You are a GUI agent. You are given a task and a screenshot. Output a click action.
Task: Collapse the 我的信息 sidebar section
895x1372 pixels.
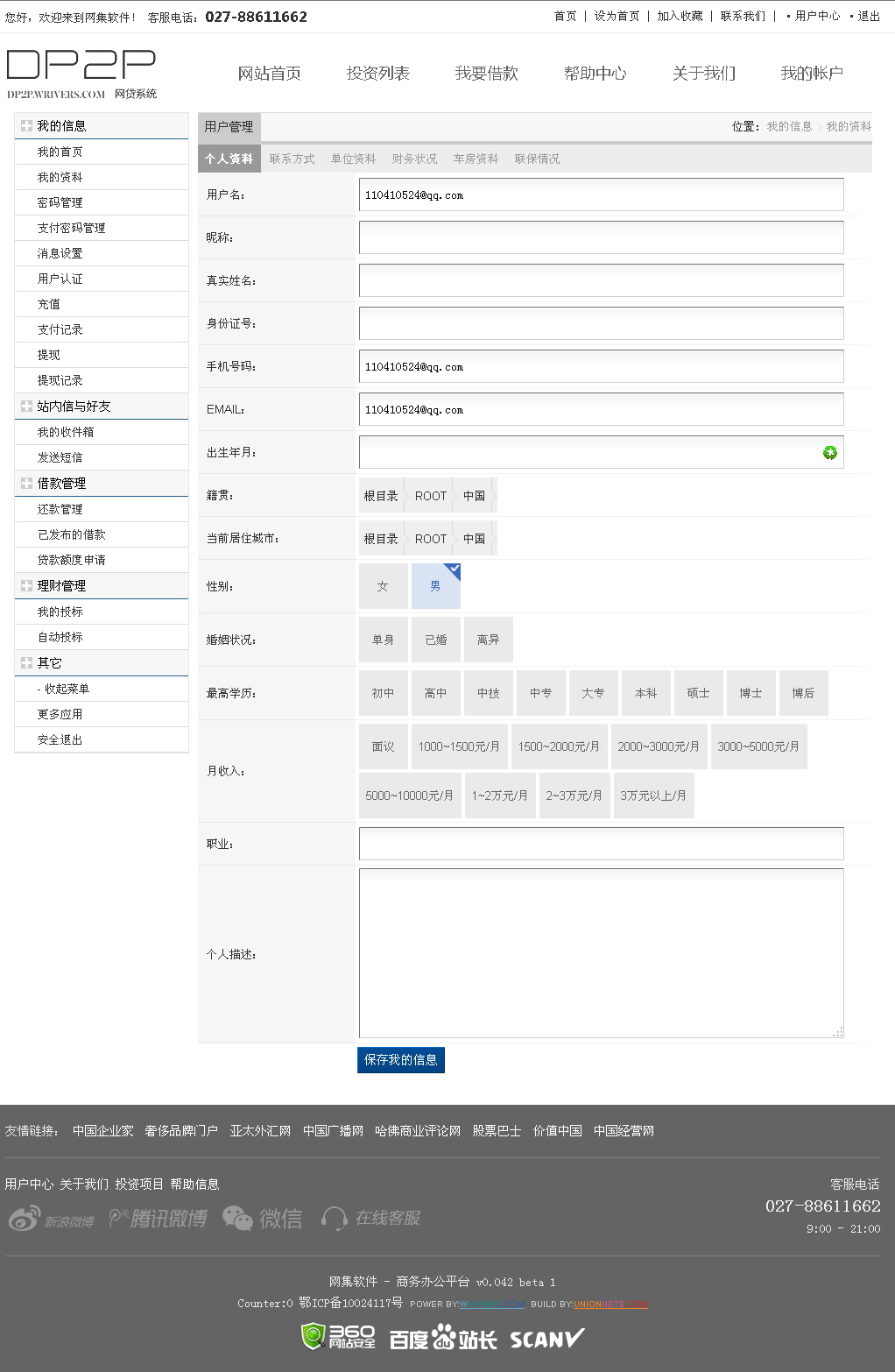point(27,126)
